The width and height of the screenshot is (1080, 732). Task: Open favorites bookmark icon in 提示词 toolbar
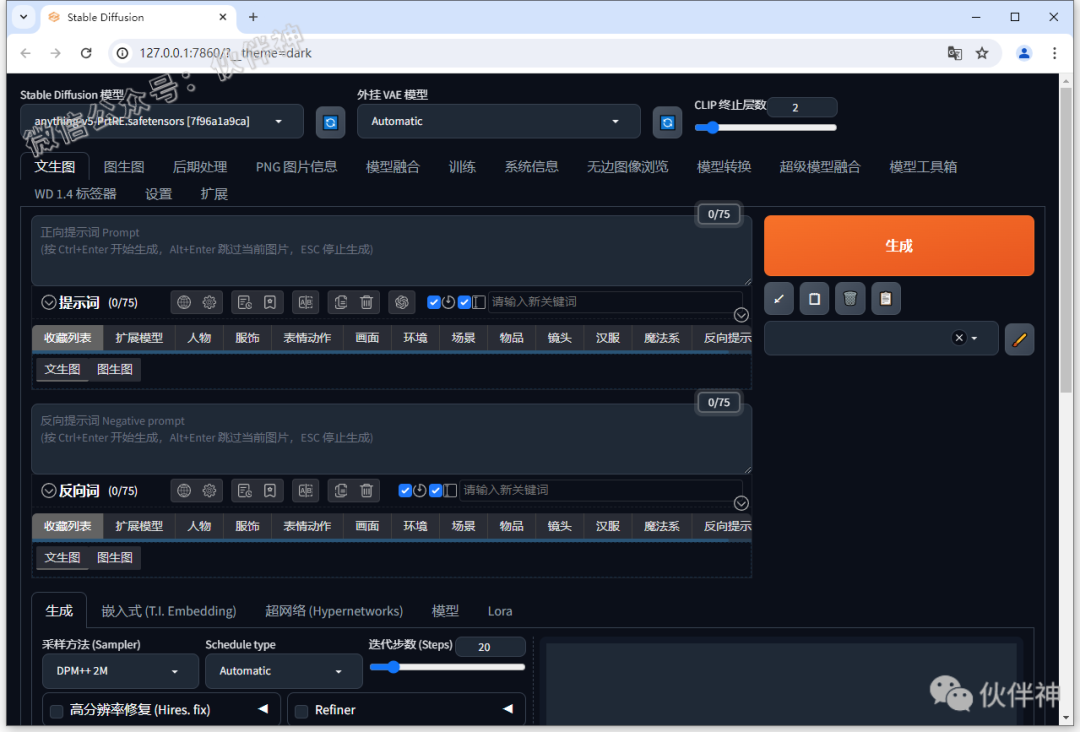[x=270, y=302]
